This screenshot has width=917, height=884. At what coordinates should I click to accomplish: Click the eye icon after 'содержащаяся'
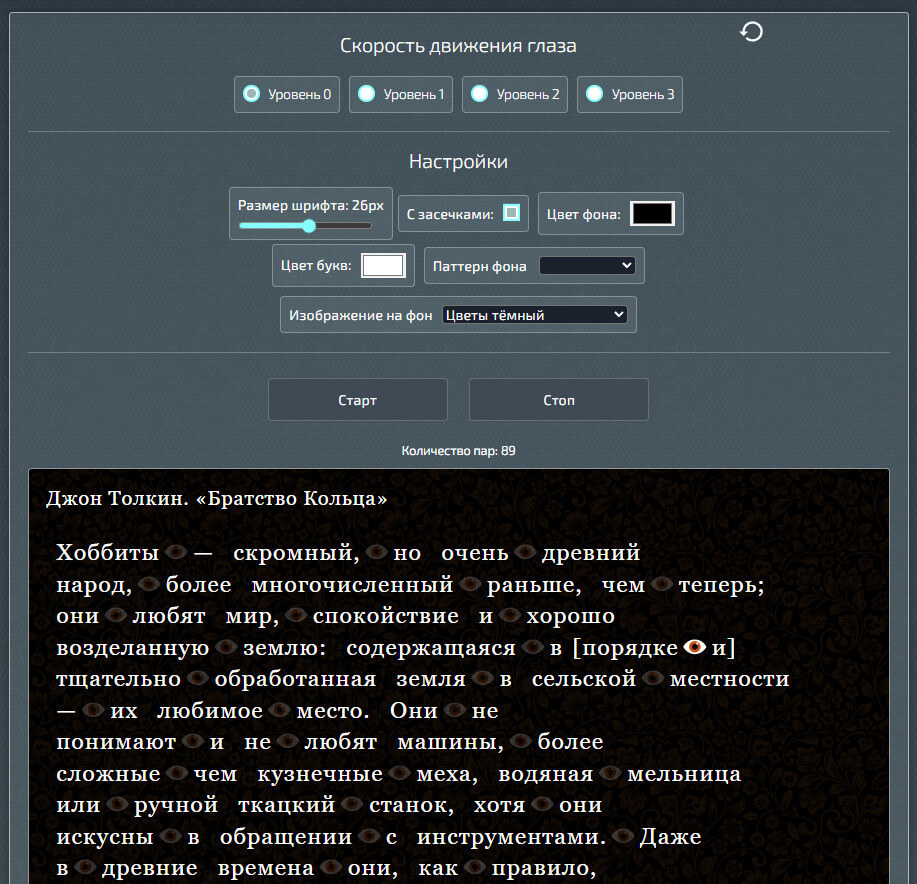pos(533,647)
